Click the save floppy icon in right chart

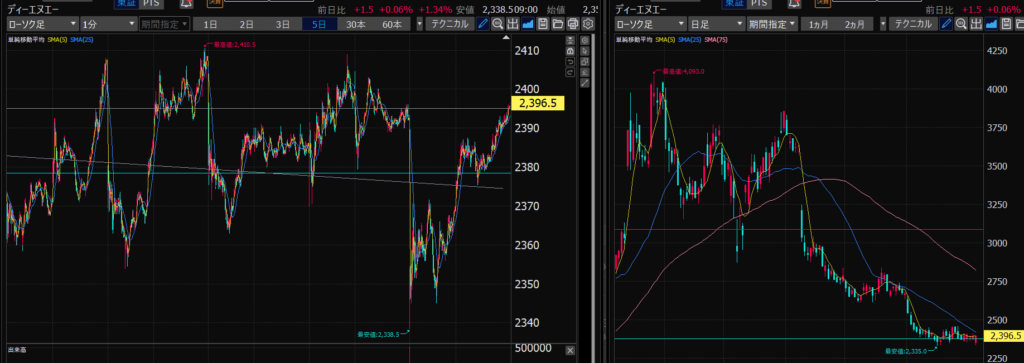click(1006, 24)
